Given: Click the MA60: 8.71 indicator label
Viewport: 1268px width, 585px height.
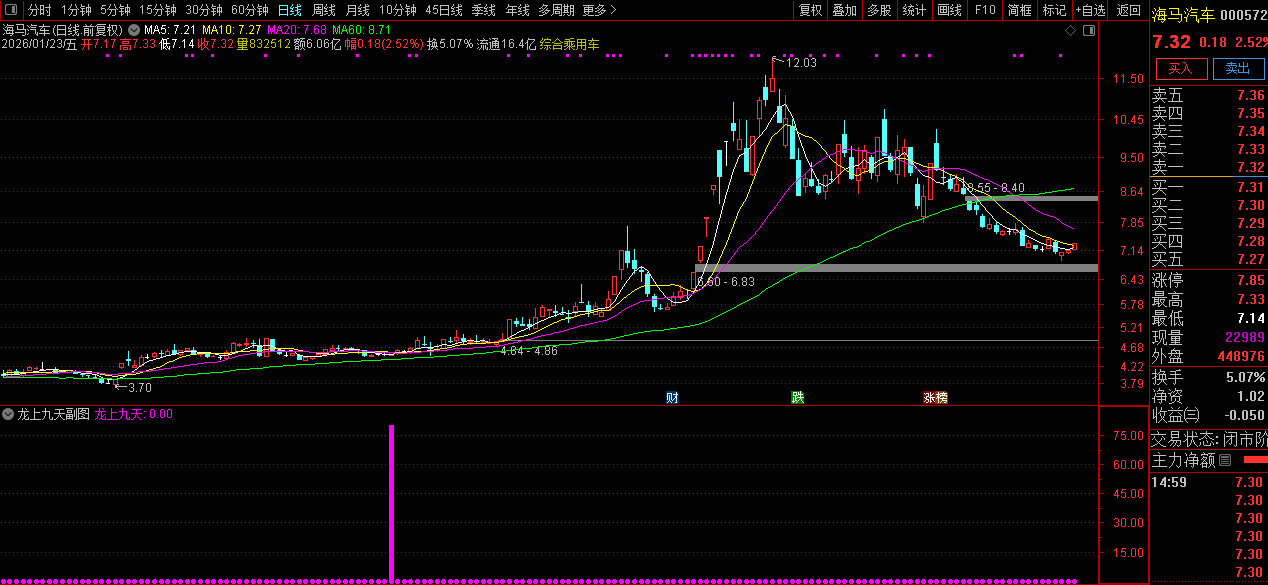Looking at the screenshot, I should (x=361, y=30).
